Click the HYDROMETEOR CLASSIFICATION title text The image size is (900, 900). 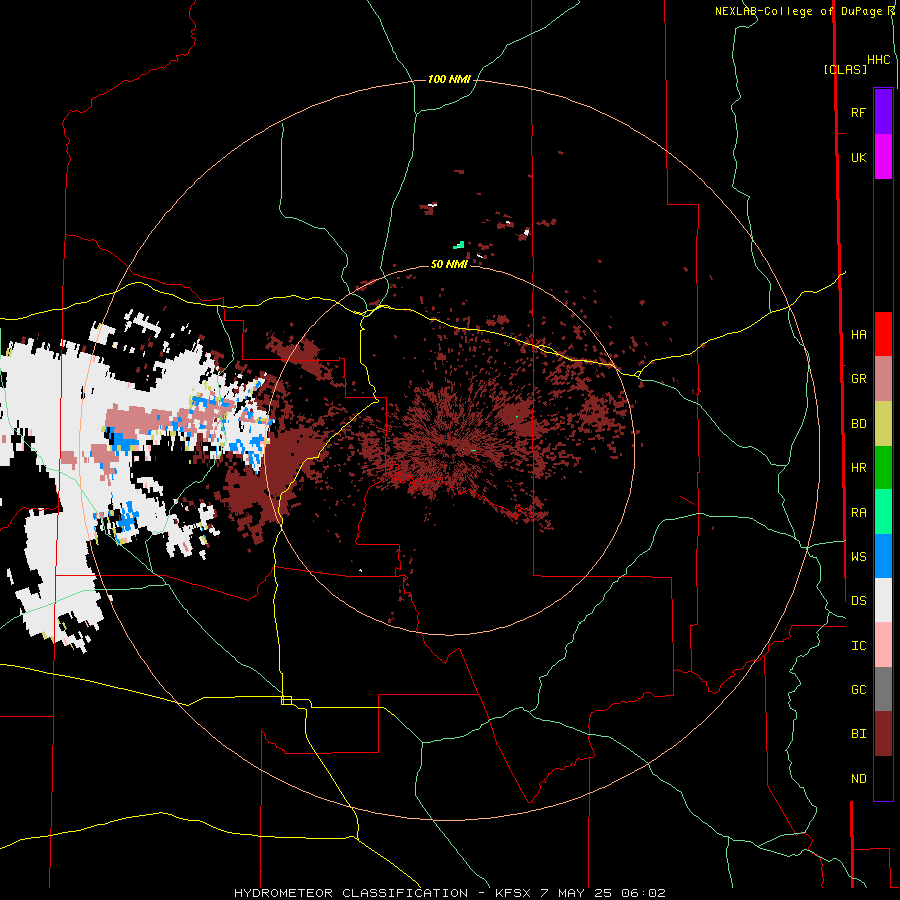(x=351, y=893)
